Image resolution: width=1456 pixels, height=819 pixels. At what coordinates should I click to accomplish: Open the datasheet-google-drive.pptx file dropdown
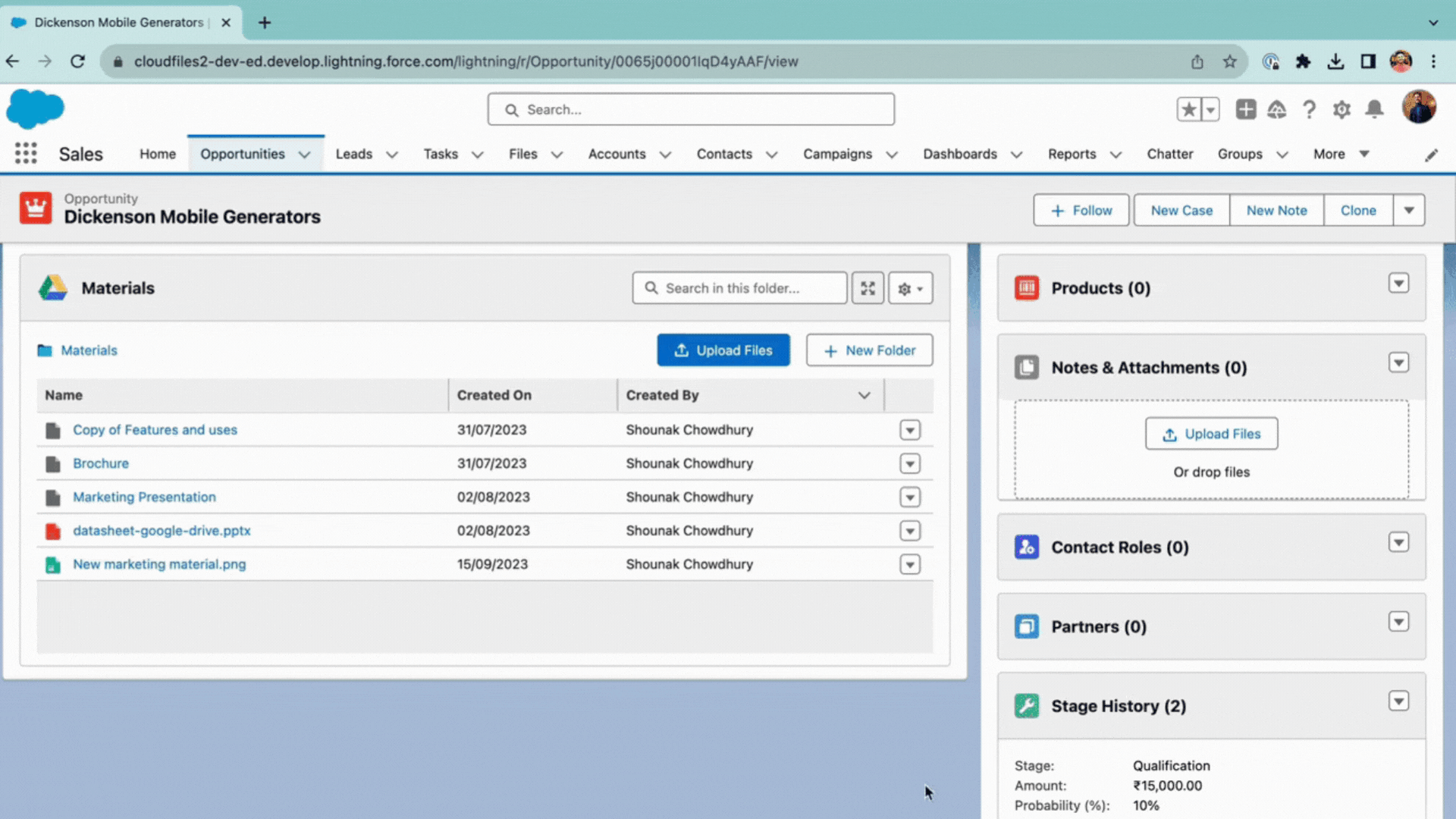point(909,530)
